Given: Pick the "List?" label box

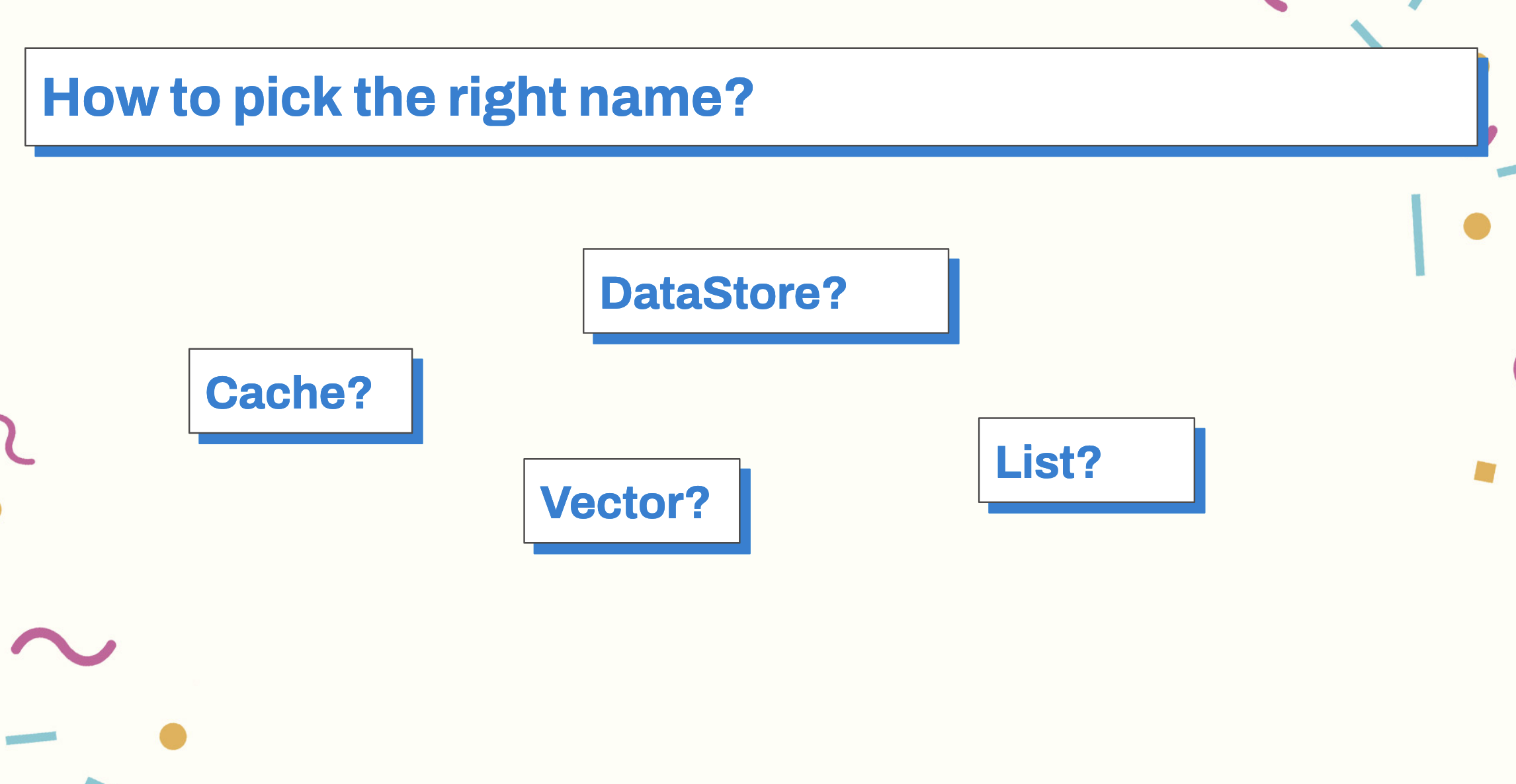Looking at the screenshot, I should (1087, 460).
